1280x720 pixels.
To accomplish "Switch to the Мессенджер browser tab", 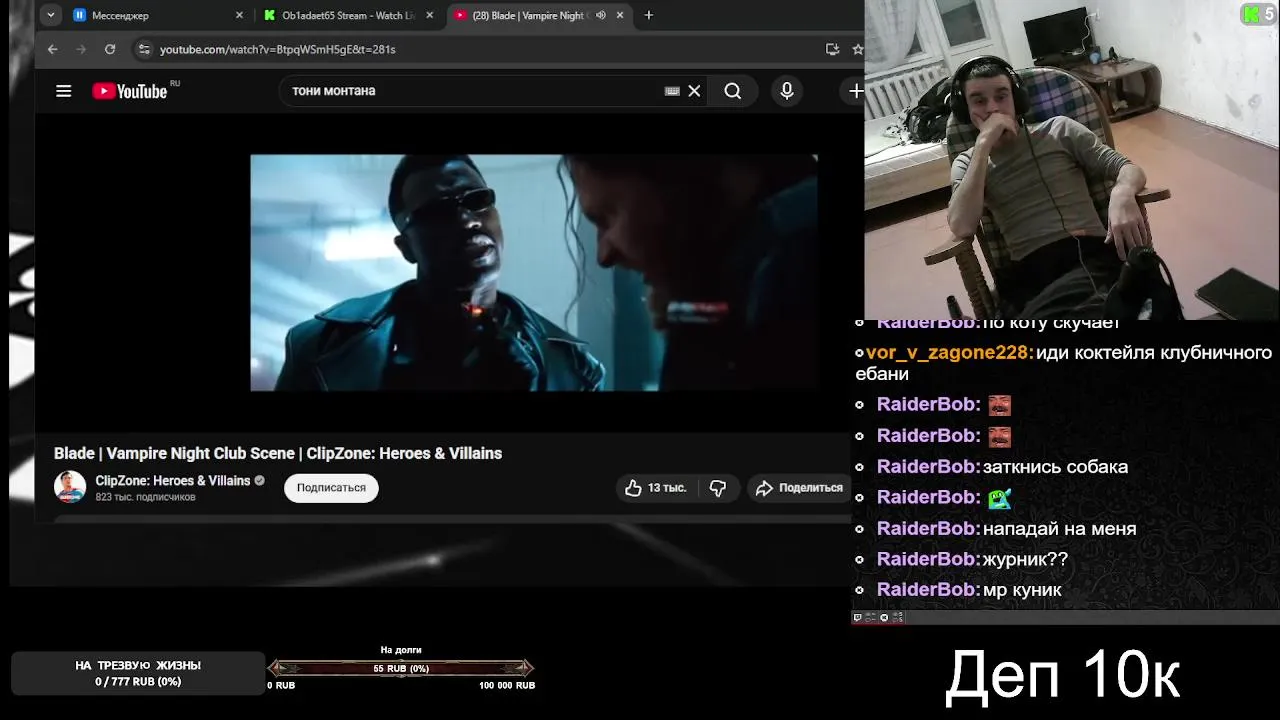I will [x=157, y=15].
